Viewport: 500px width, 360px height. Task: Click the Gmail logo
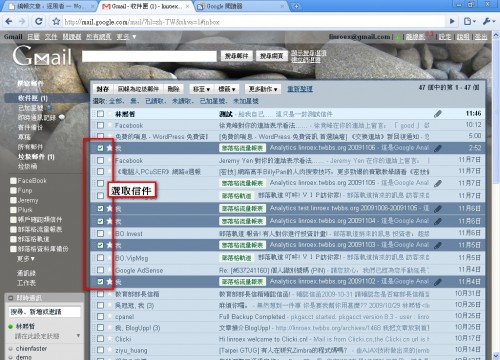click(42, 56)
